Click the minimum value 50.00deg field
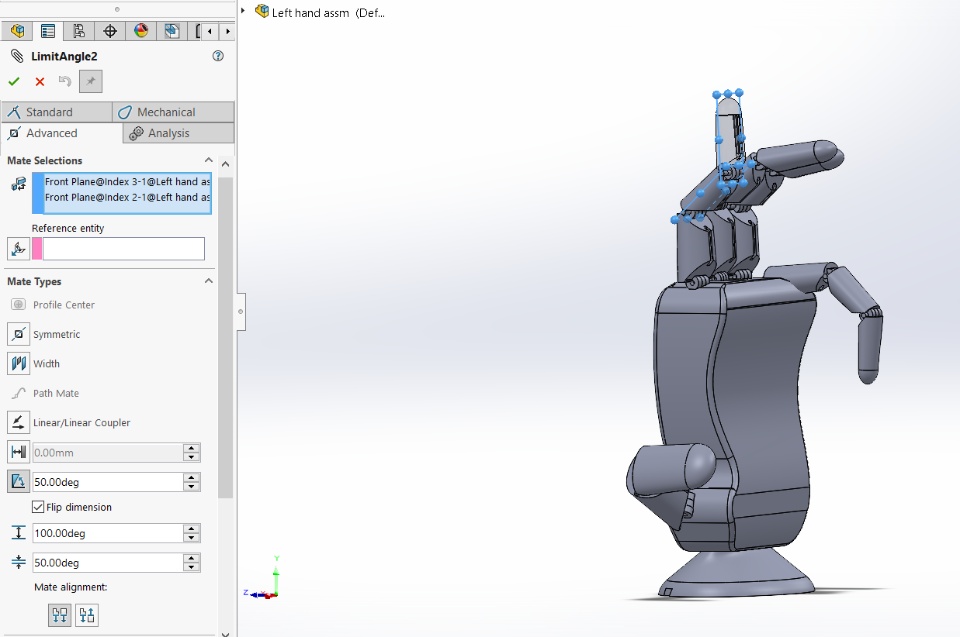The image size is (960, 637). (107, 562)
